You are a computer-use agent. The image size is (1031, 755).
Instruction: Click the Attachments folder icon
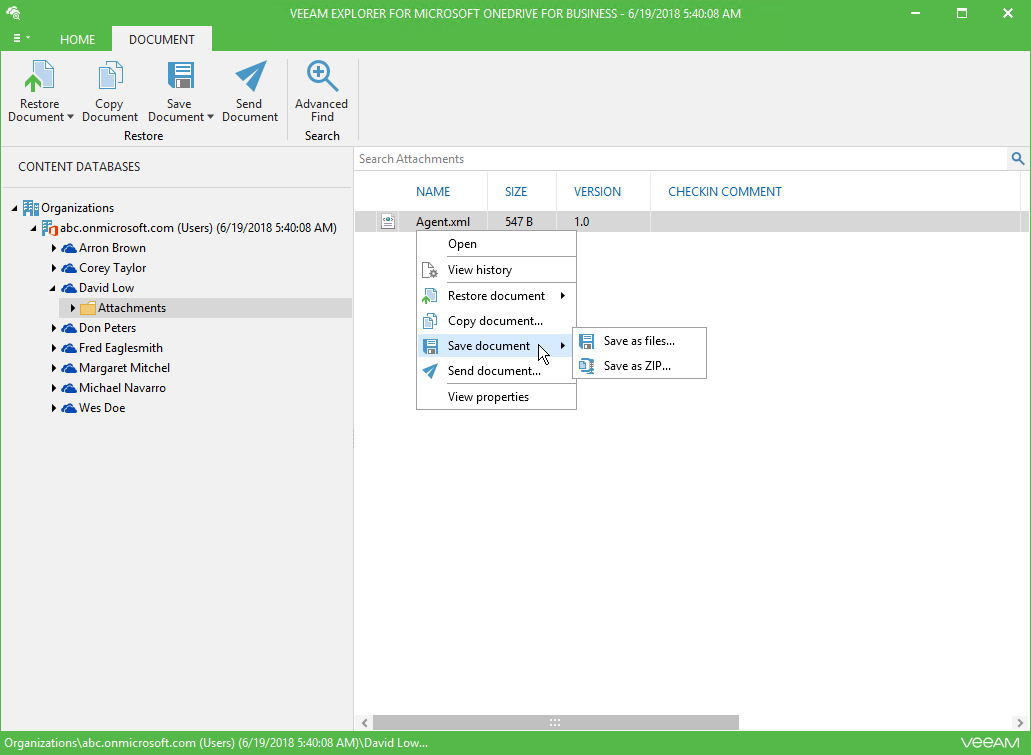coord(87,308)
